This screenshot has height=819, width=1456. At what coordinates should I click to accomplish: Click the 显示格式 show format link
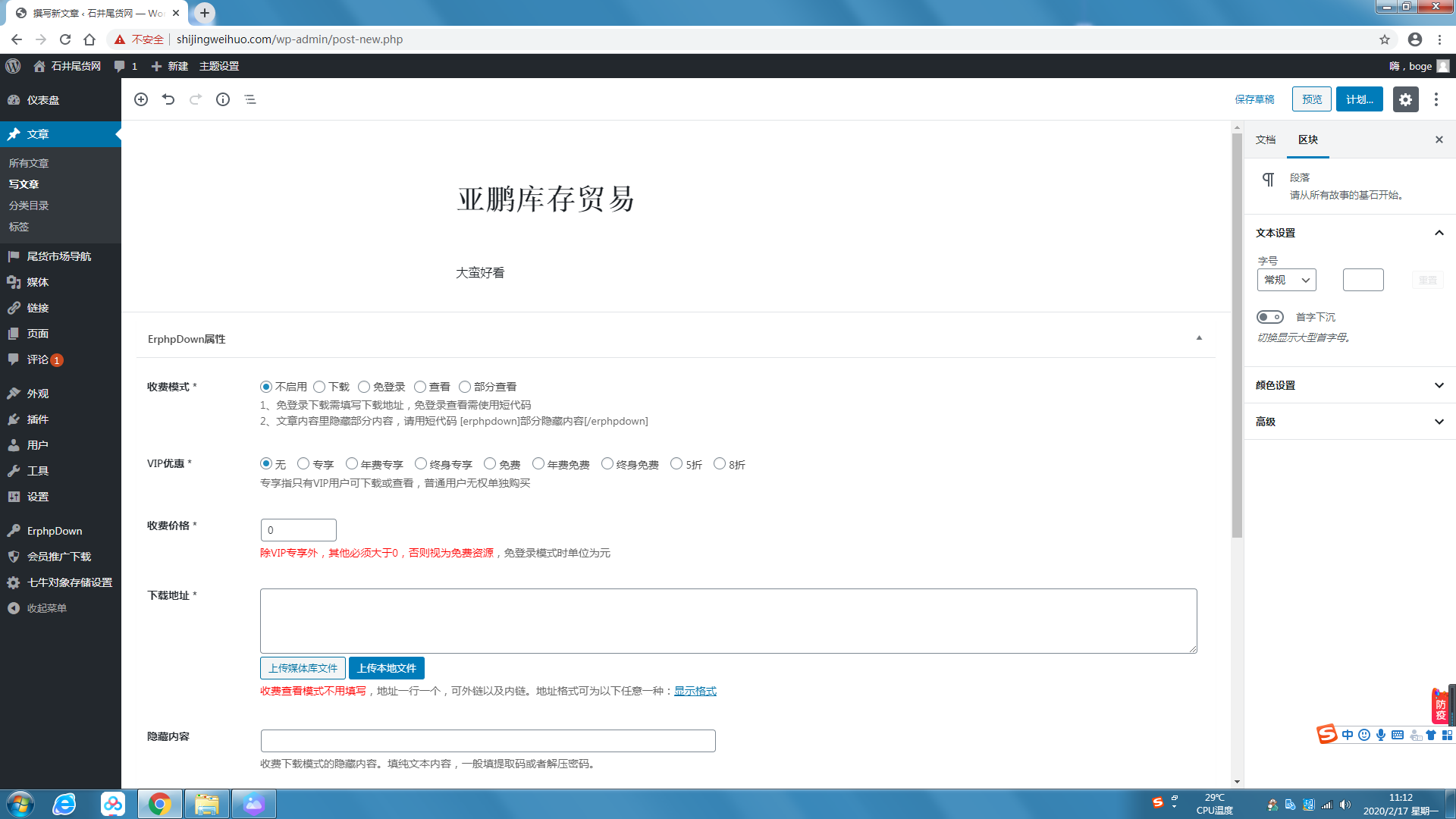tap(695, 691)
